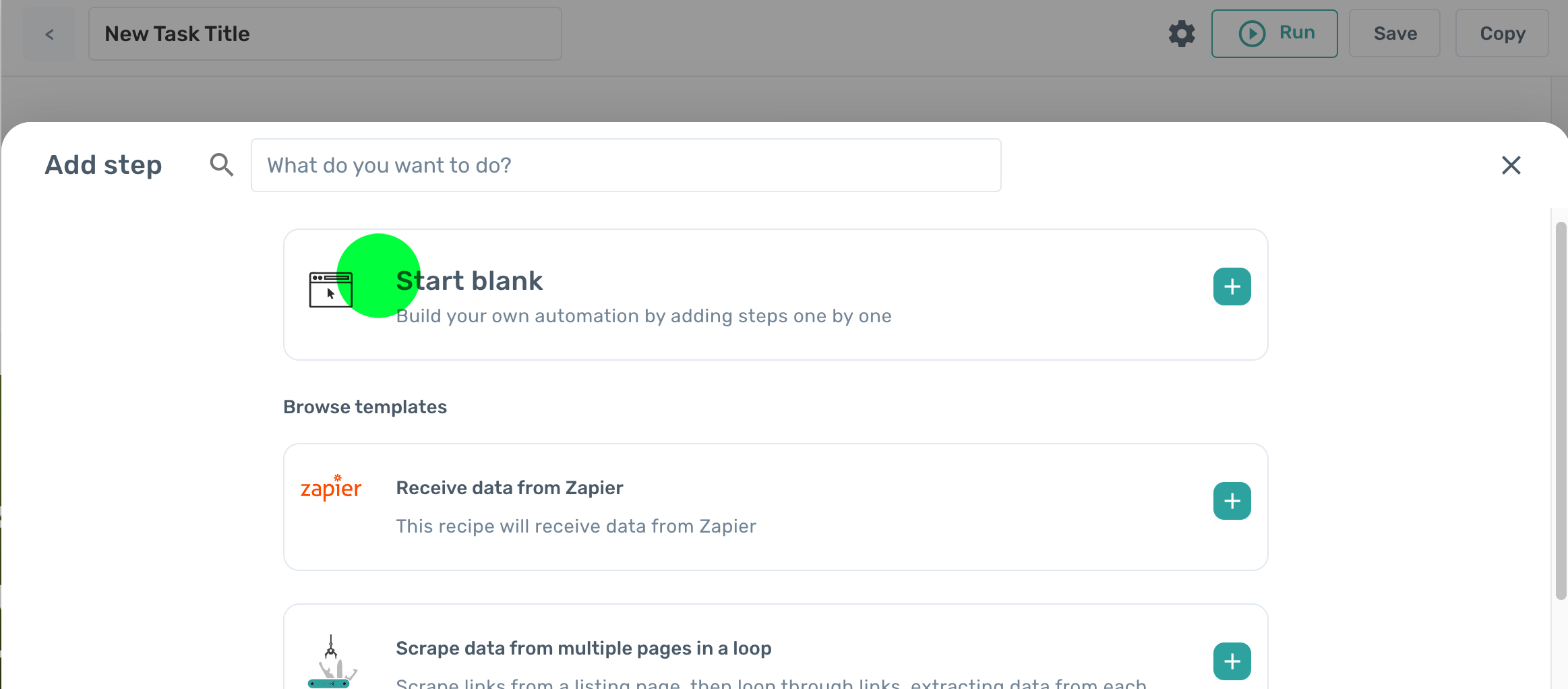Click the scraper robot icon

coord(332,657)
